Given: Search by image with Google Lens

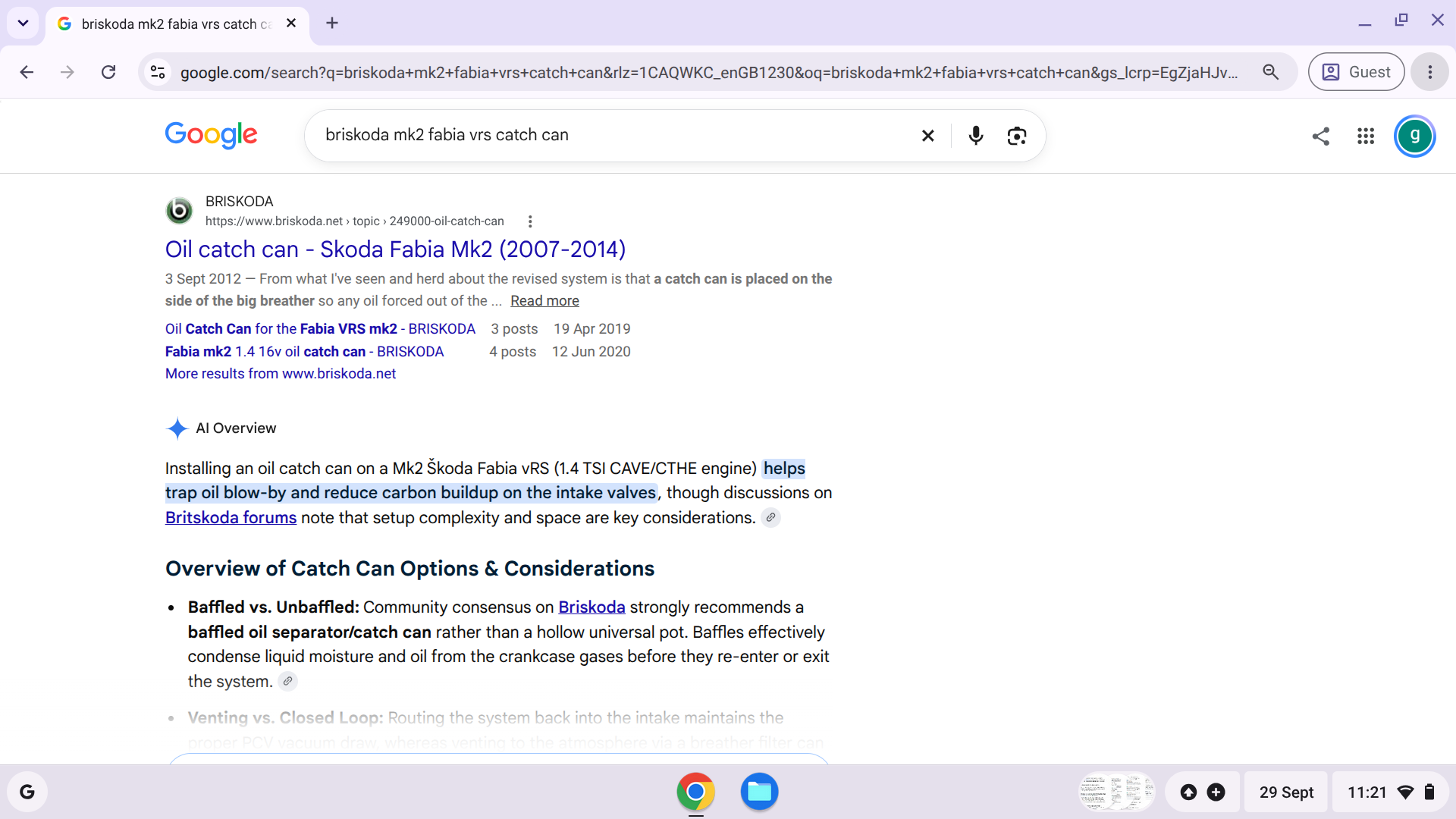Looking at the screenshot, I should [1017, 136].
